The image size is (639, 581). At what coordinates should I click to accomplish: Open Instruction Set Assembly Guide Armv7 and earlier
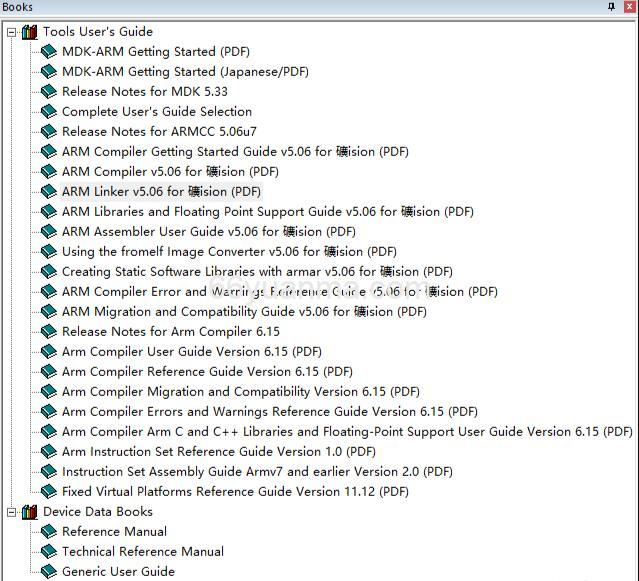pos(257,471)
